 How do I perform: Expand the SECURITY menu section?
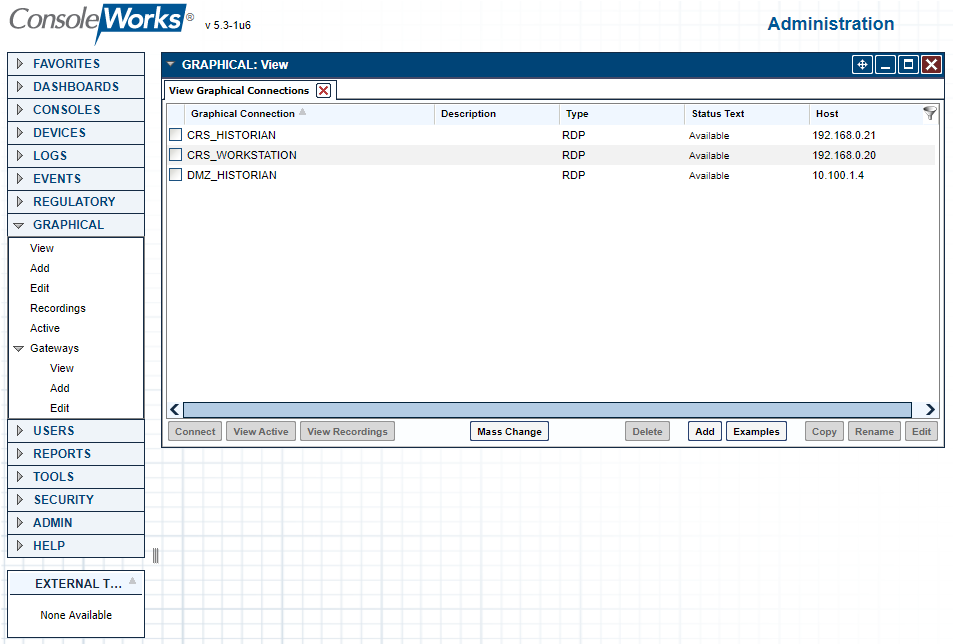coord(76,500)
